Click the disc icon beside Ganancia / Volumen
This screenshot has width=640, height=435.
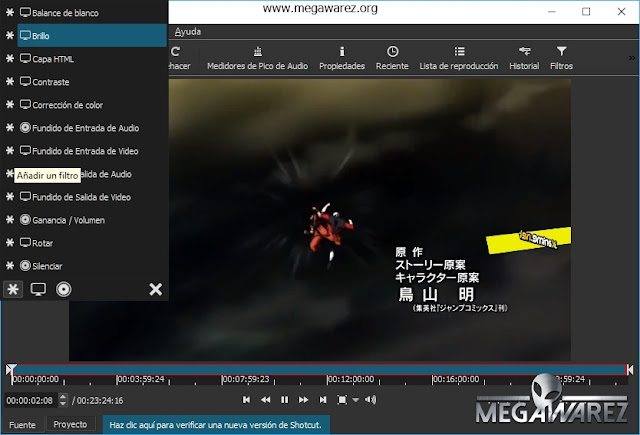[x=25, y=220]
